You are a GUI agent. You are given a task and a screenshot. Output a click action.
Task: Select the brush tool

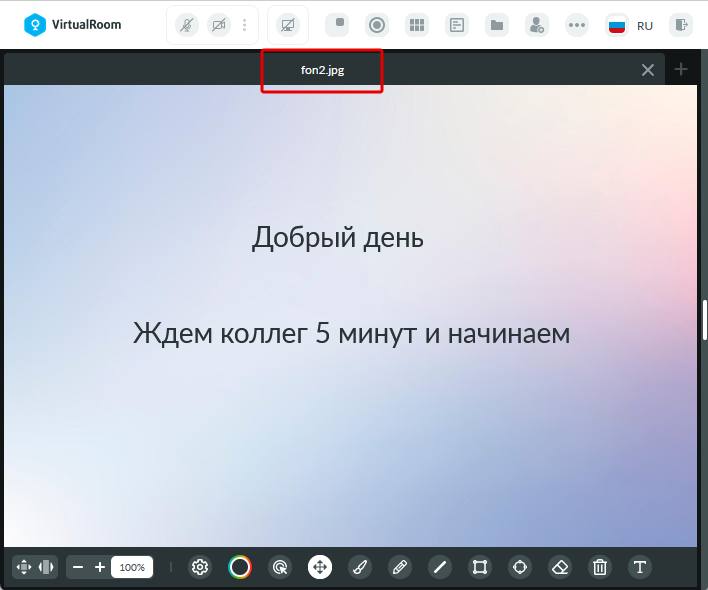360,567
